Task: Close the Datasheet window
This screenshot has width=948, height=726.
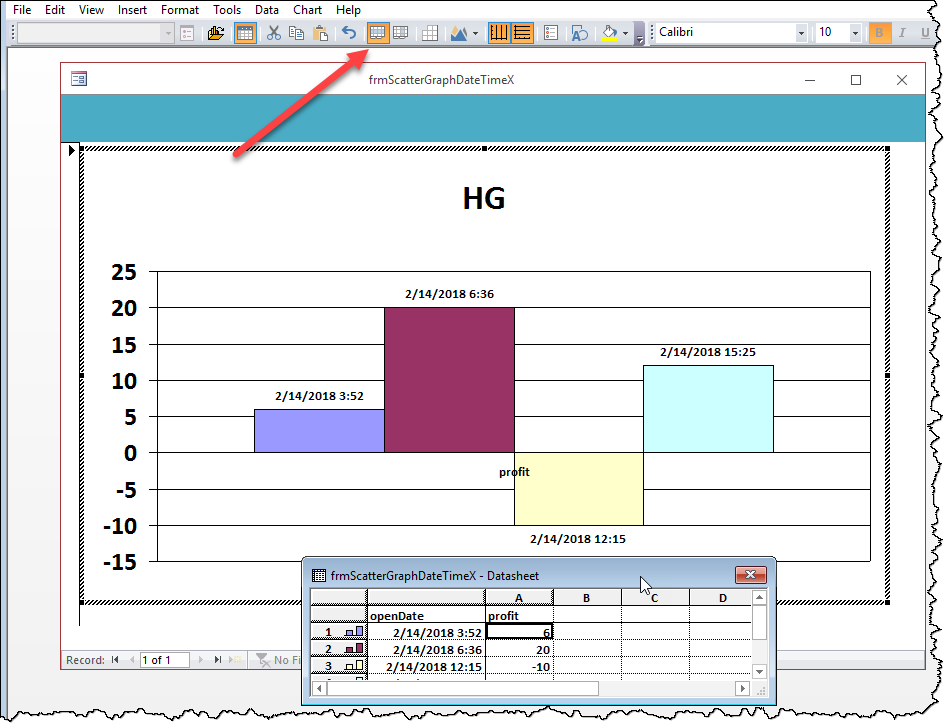Action: 750,575
